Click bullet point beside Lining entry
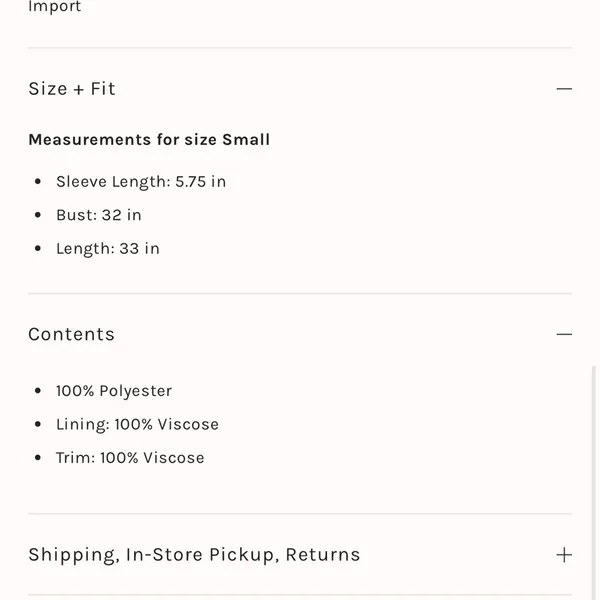The height and width of the screenshot is (600, 600). [38, 424]
